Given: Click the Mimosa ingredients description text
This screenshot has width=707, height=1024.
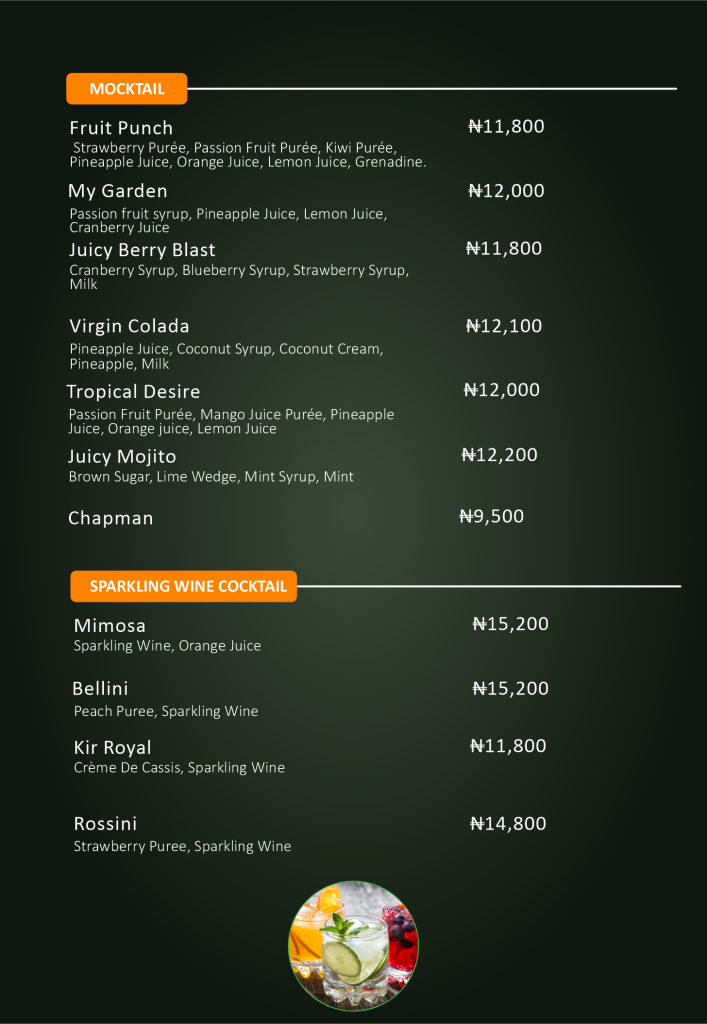Looking at the screenshot, I should (x=167, y=646).
